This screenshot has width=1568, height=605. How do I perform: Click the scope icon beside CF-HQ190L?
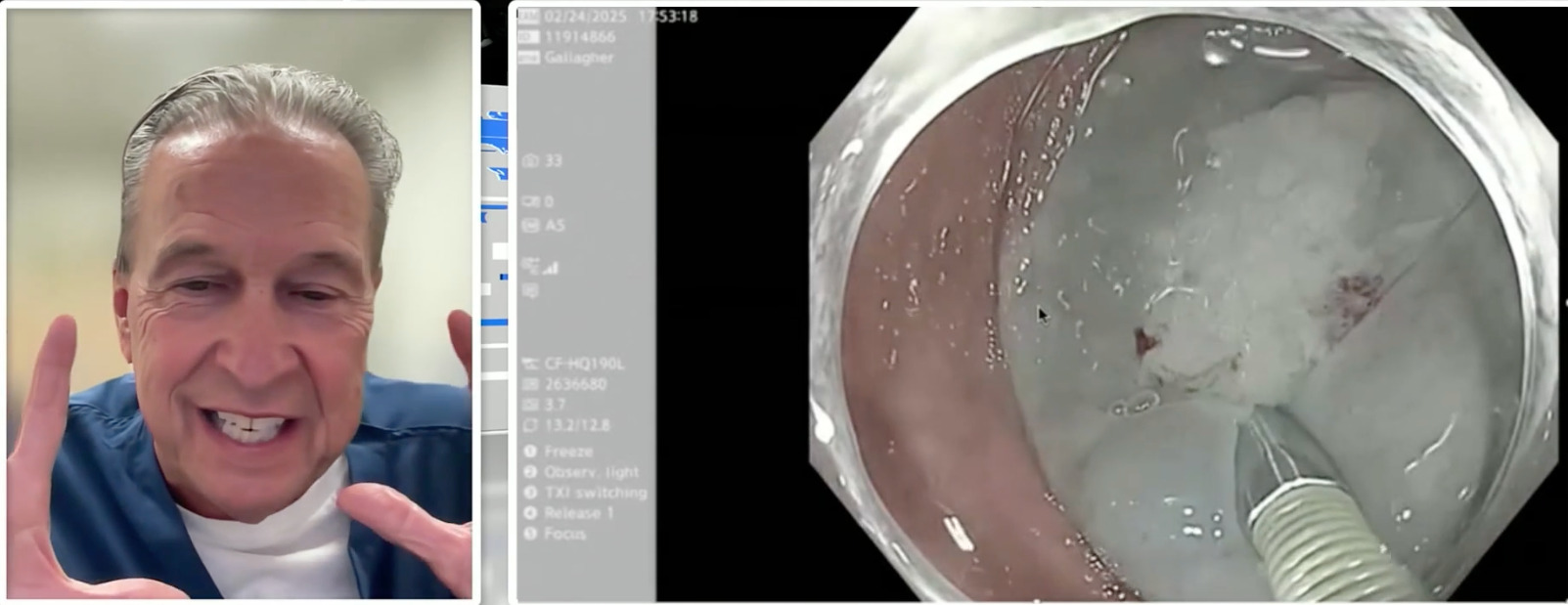click(530, 364)
